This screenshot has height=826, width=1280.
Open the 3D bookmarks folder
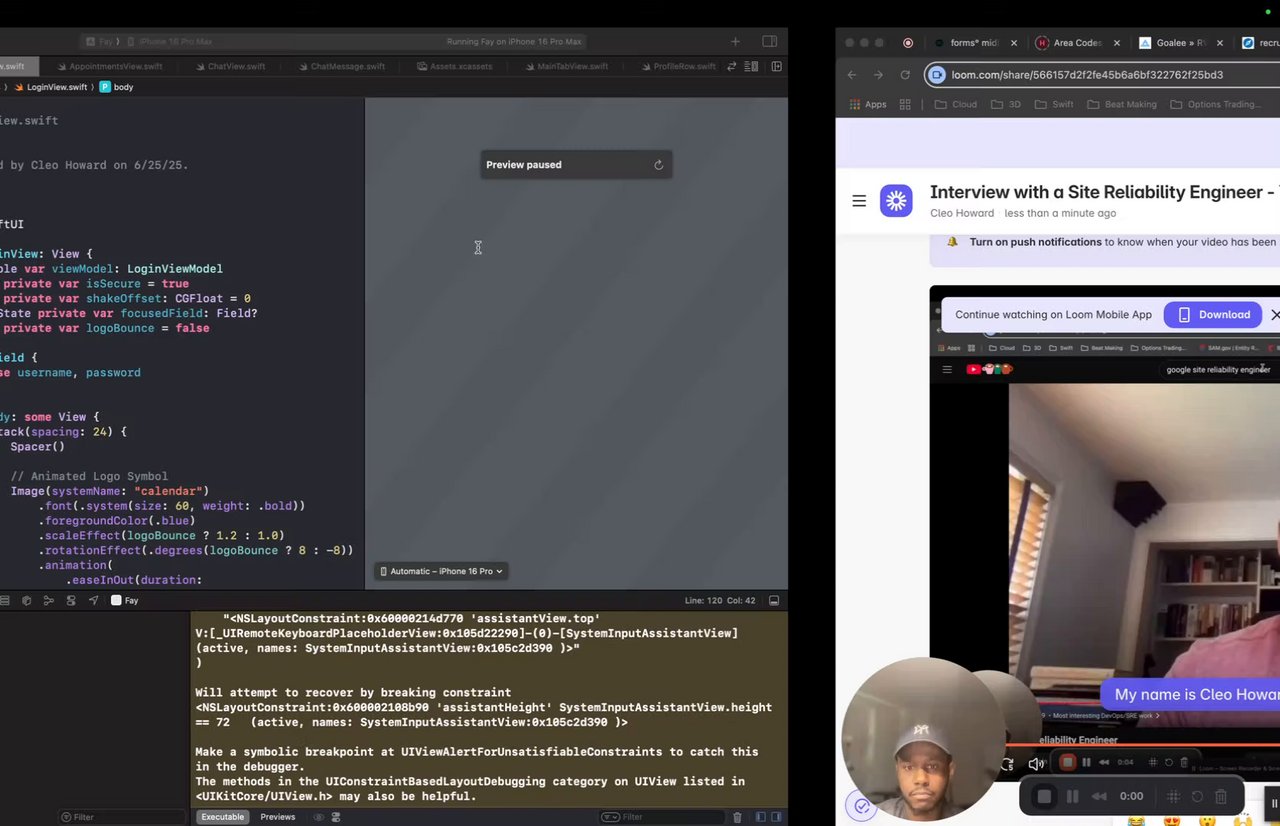click(x=1006, y=104)
